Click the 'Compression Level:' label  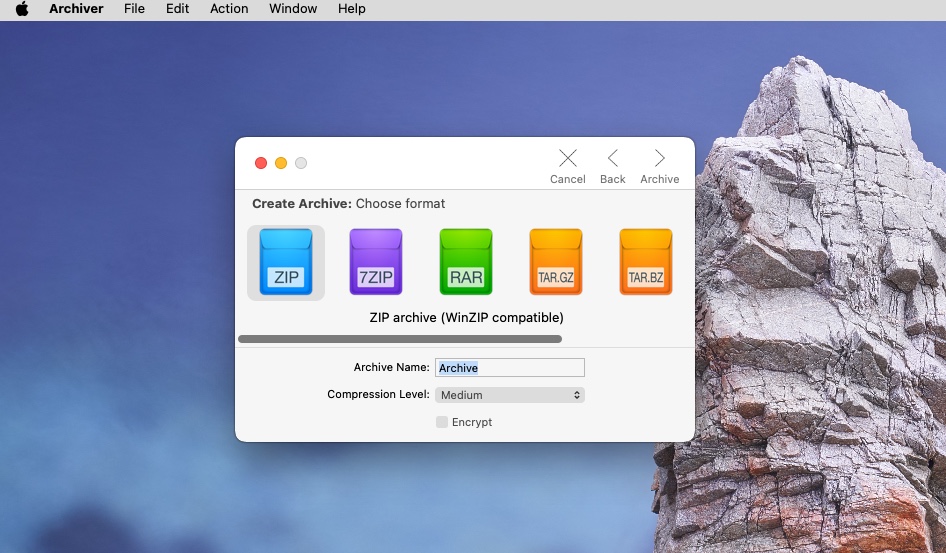coord(378,394)
